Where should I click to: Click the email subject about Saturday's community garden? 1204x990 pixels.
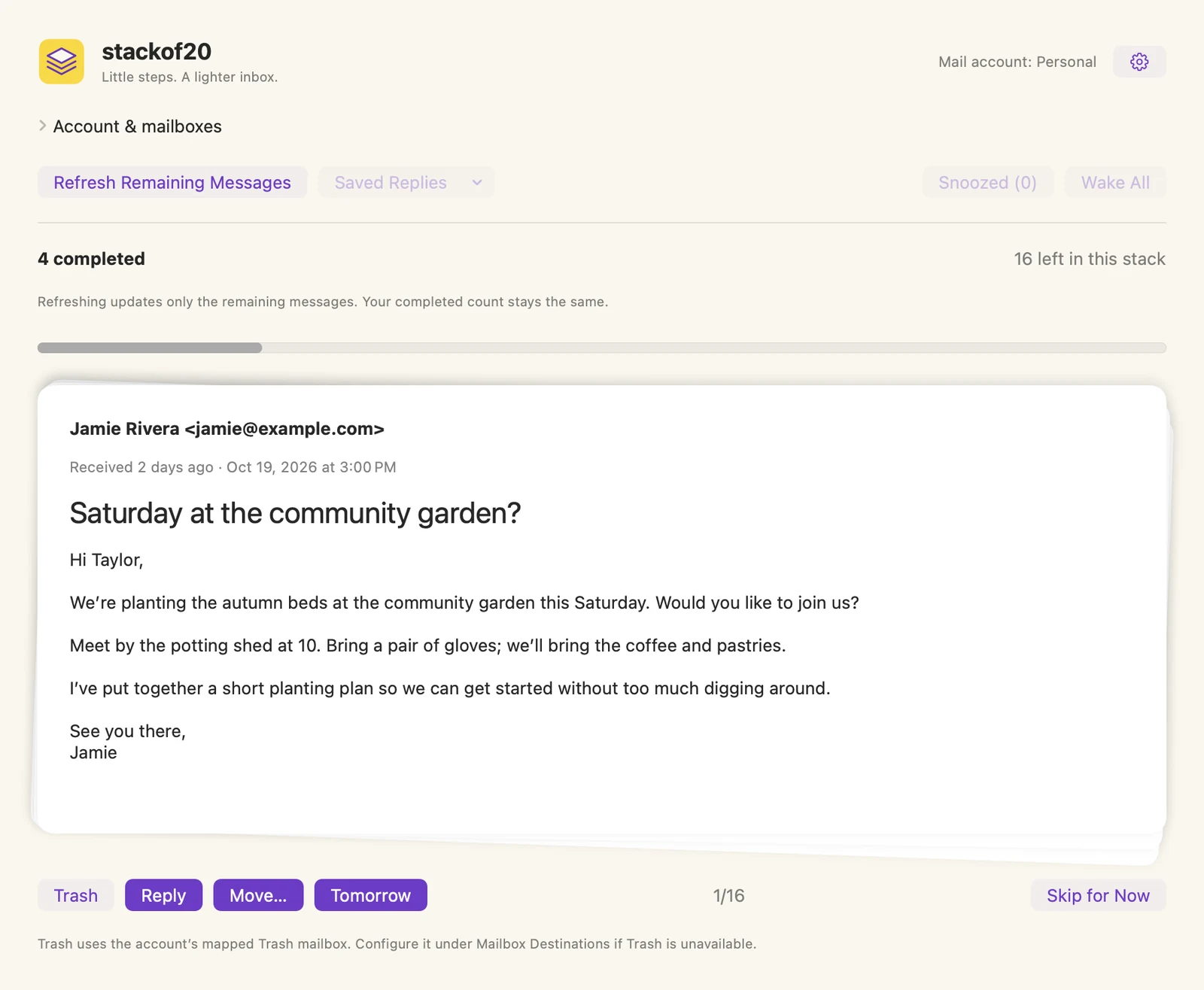coord(295,513)
